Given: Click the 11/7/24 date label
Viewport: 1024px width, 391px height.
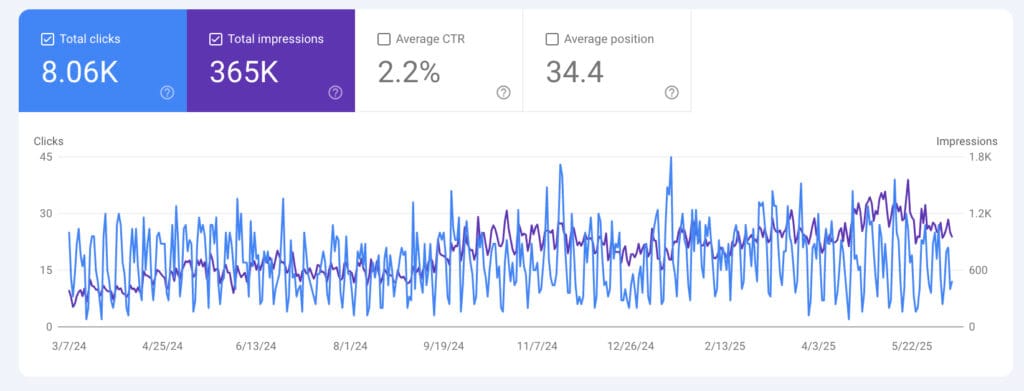Looking at the screenshot, I should point(537,347).
